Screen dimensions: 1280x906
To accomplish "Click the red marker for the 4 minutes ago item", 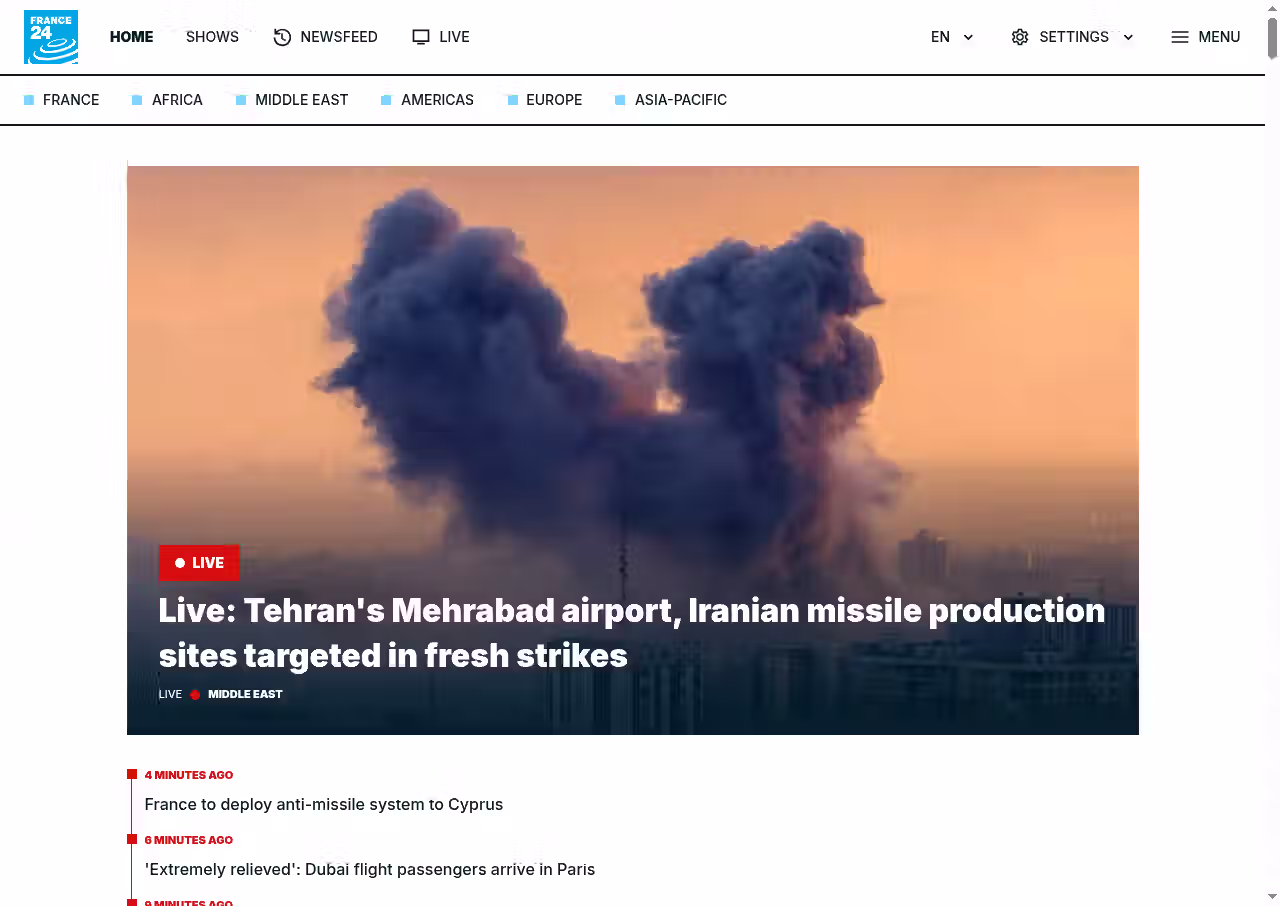I will tap(132, 774).
